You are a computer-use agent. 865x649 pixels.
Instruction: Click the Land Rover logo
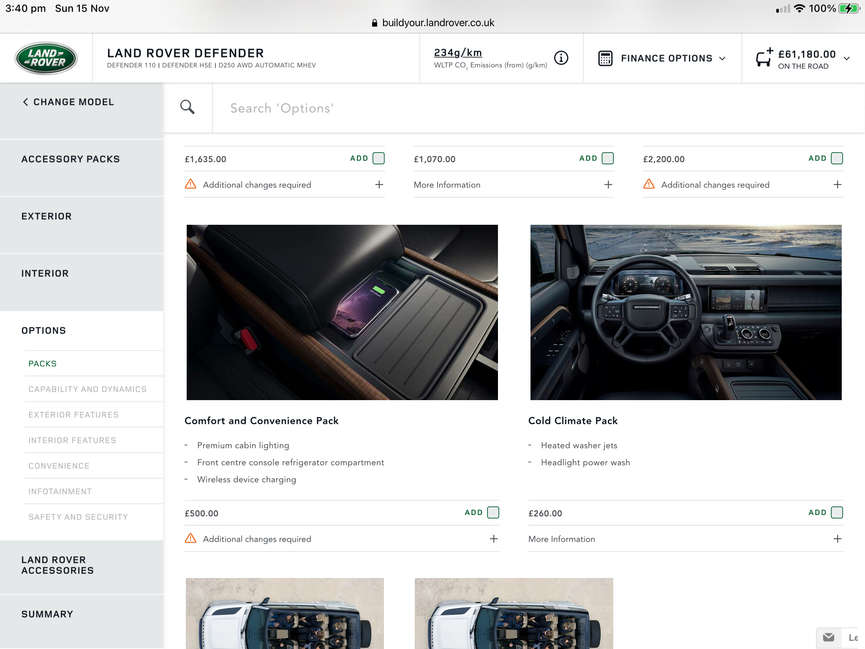click(x=46, y=58)
